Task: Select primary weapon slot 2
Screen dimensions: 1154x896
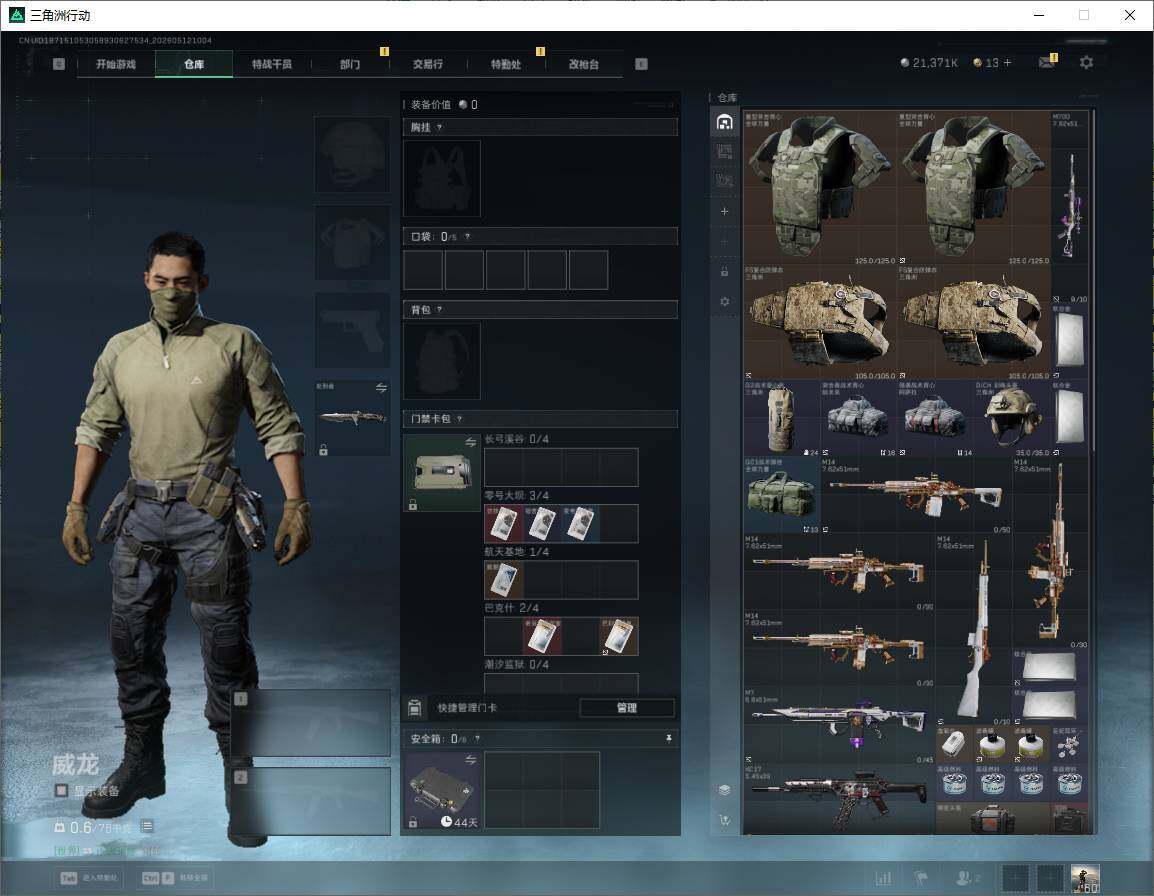Action: coord(311,801)
